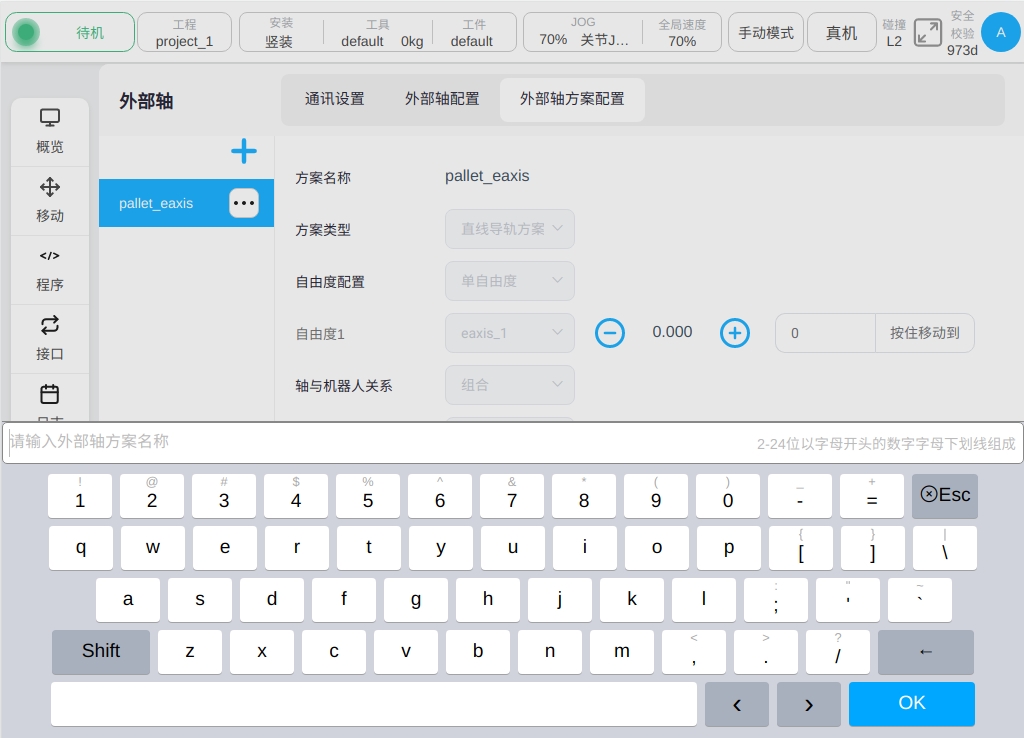Add a new external axis scheme

pos(244,151)
